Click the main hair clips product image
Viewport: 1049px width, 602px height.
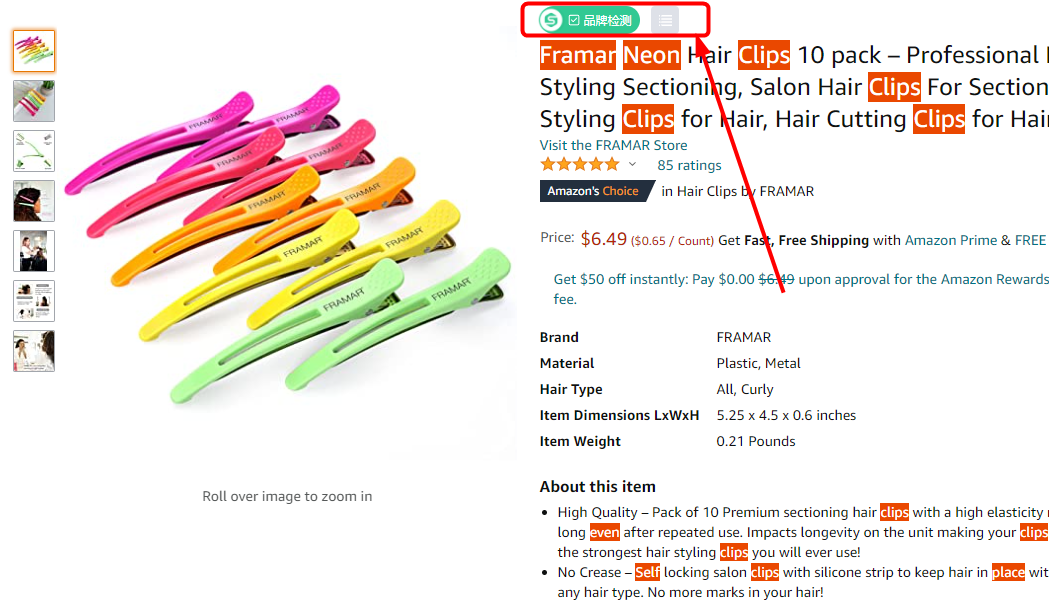click(288, 244)
